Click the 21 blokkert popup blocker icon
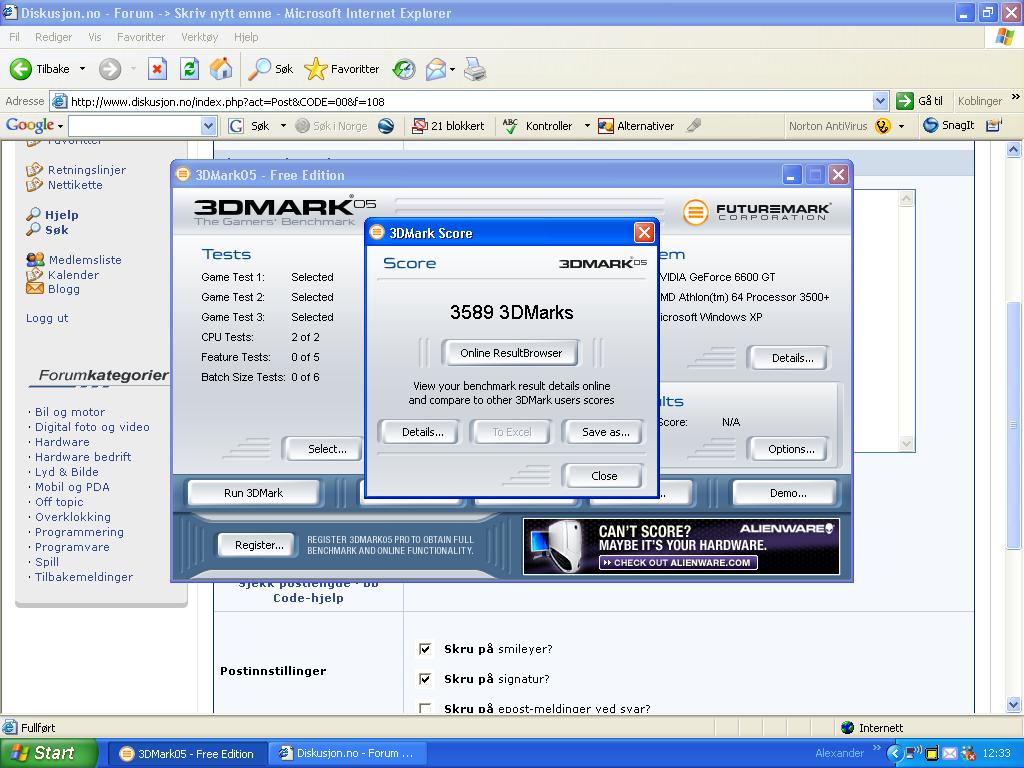The image size is (1024, 768). pyautogui.click(x=419, y=125)
